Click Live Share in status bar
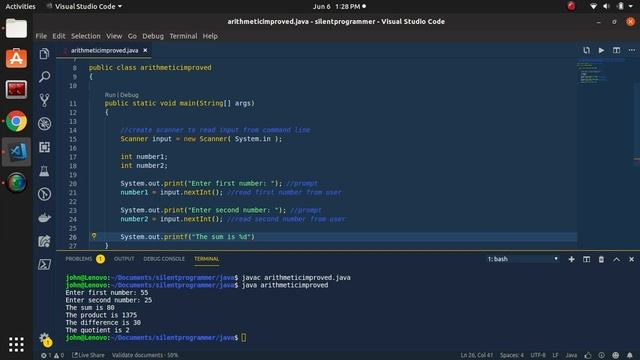 88,355
